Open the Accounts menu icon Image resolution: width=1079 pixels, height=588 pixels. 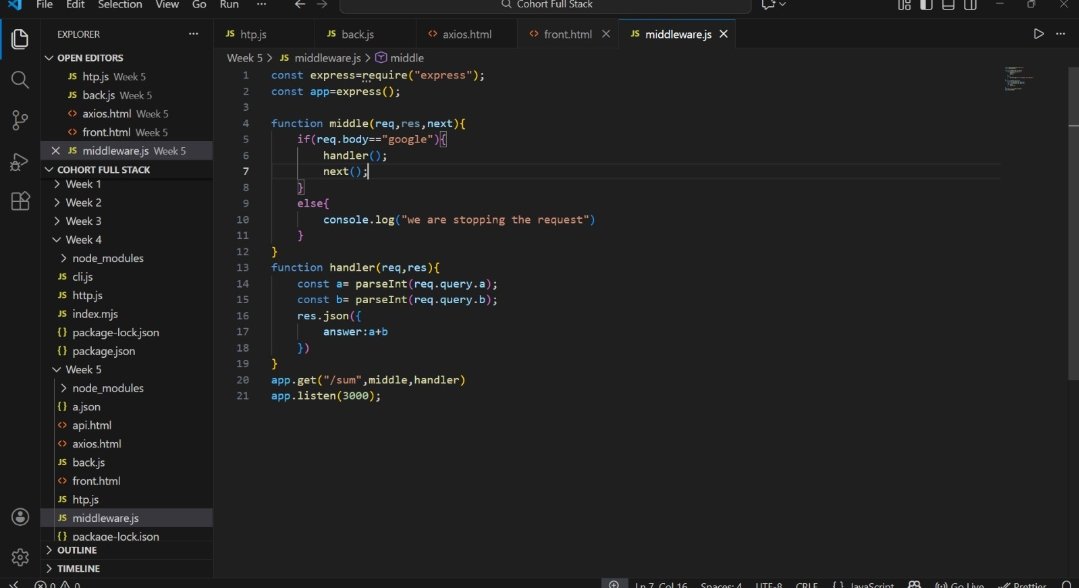tap(20, 517)
